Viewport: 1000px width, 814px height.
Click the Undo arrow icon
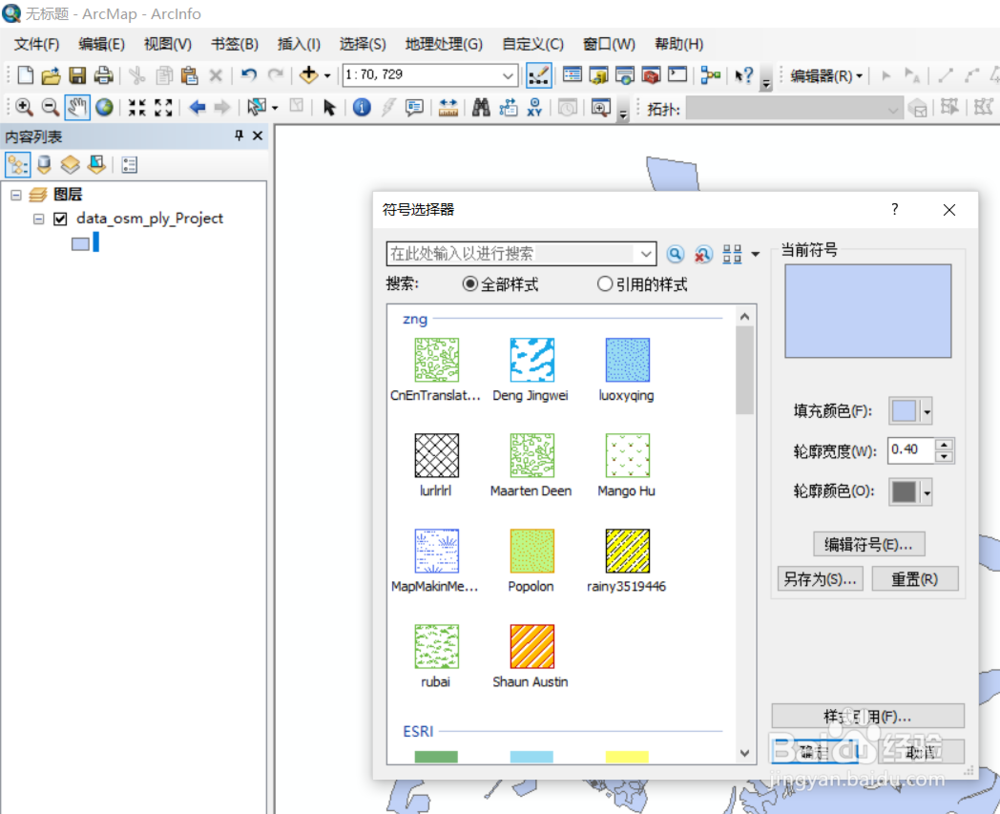pos(249,75)
